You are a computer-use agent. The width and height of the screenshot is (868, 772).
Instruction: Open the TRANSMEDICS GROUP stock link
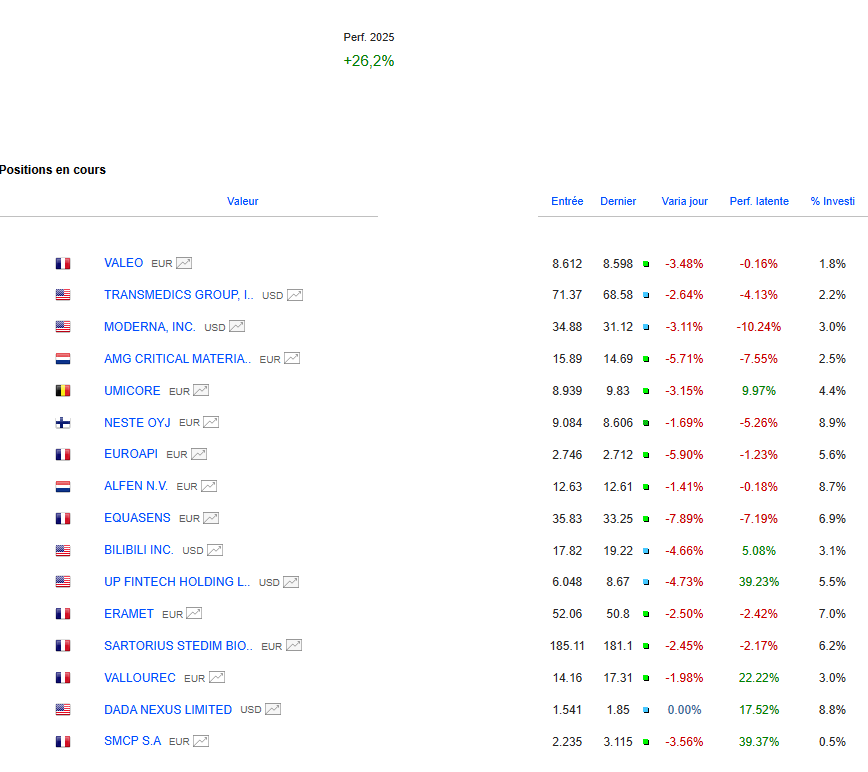pos(178,295)
